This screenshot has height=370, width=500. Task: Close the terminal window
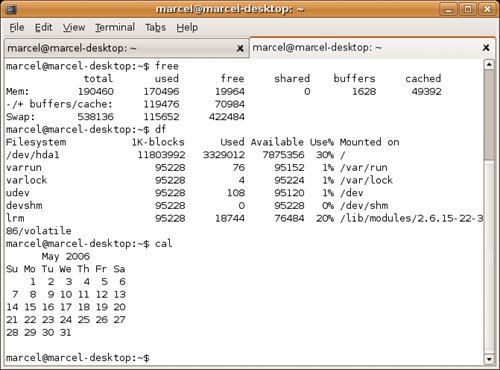pyautogui.click(x=487, y=9)
